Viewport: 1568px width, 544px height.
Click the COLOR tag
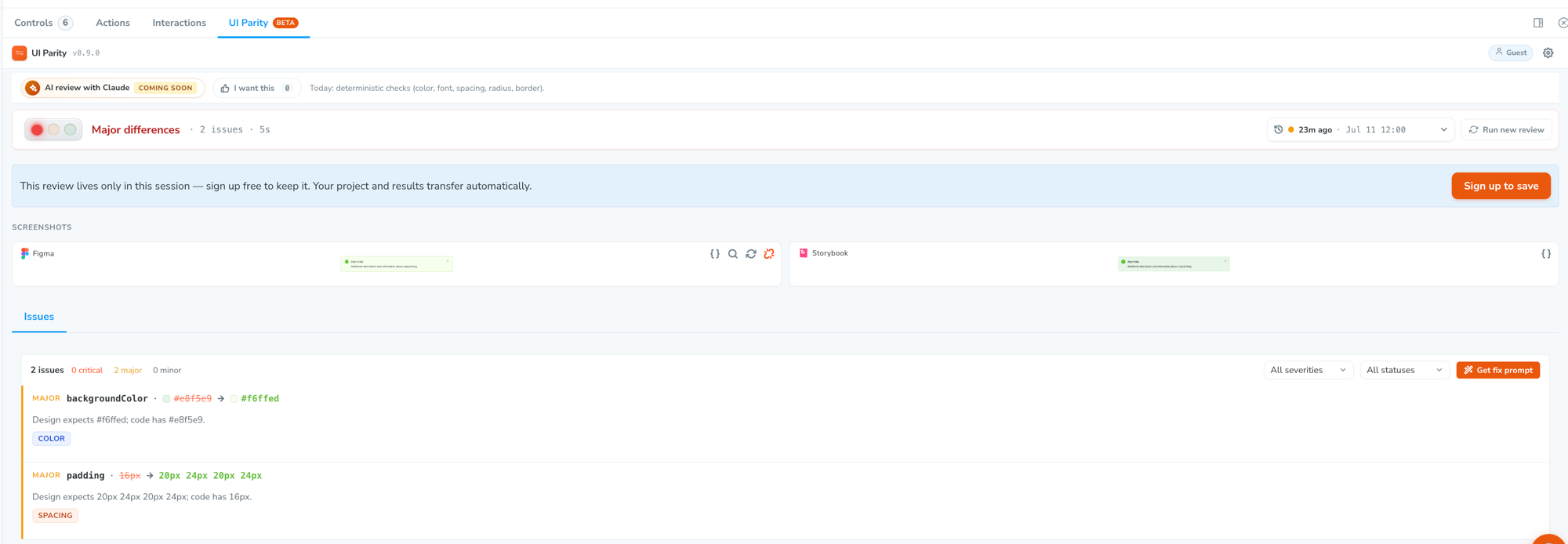tap(52, 439)
